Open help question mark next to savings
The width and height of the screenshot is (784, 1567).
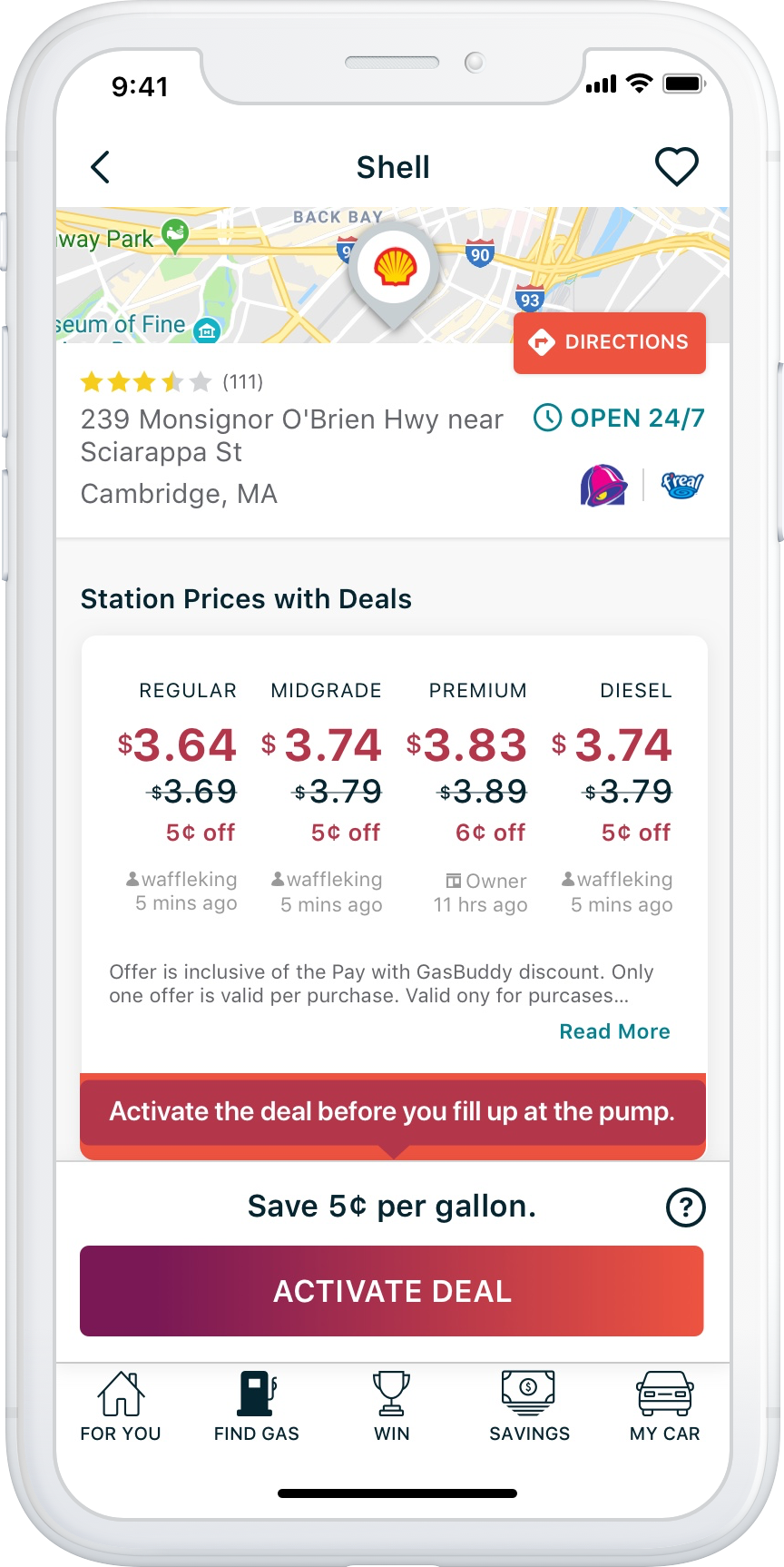point(685,1207)
